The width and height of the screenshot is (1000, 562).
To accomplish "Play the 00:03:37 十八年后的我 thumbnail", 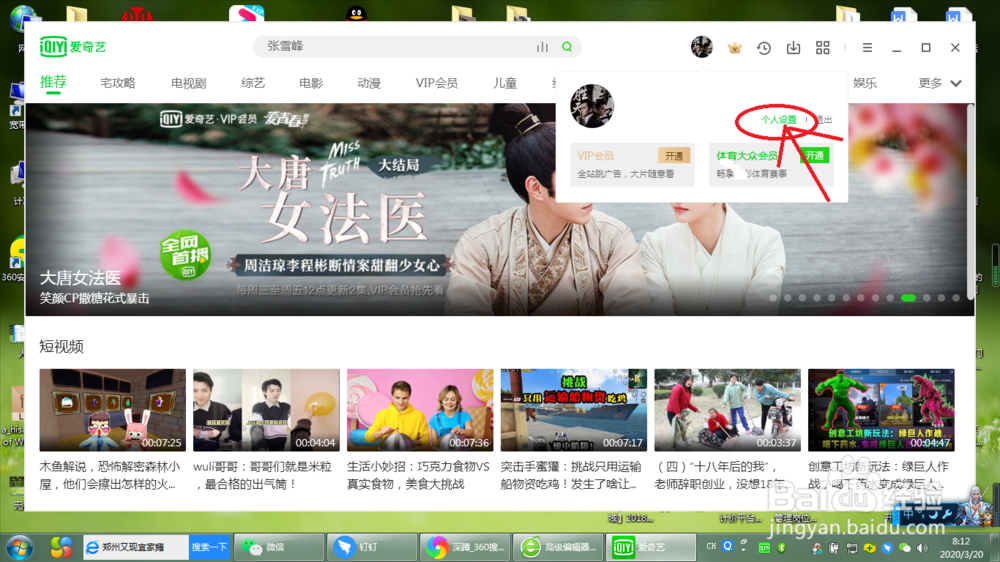I will [727, 410].
